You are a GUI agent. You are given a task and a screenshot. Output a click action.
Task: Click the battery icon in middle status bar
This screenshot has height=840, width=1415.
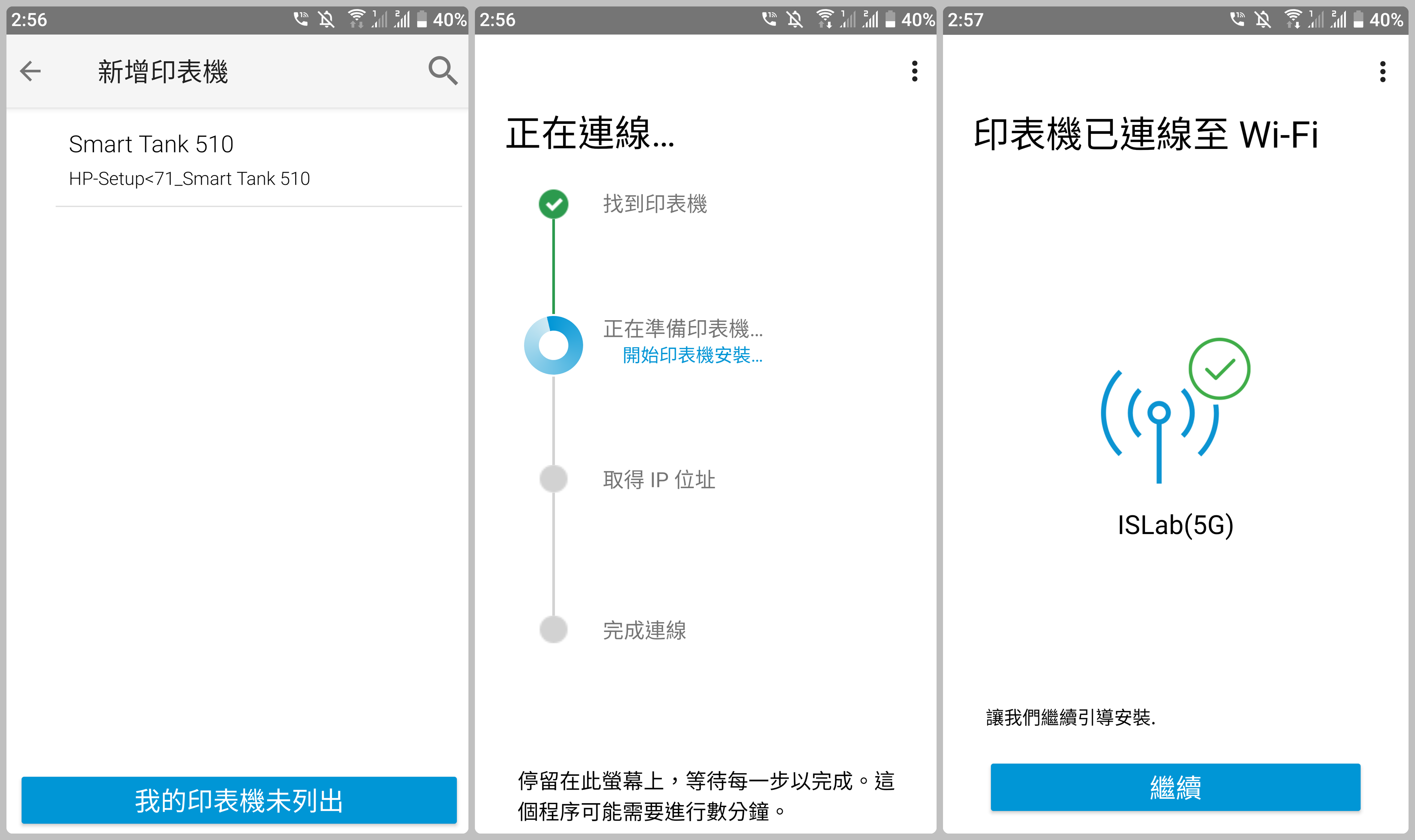(890, 19)
